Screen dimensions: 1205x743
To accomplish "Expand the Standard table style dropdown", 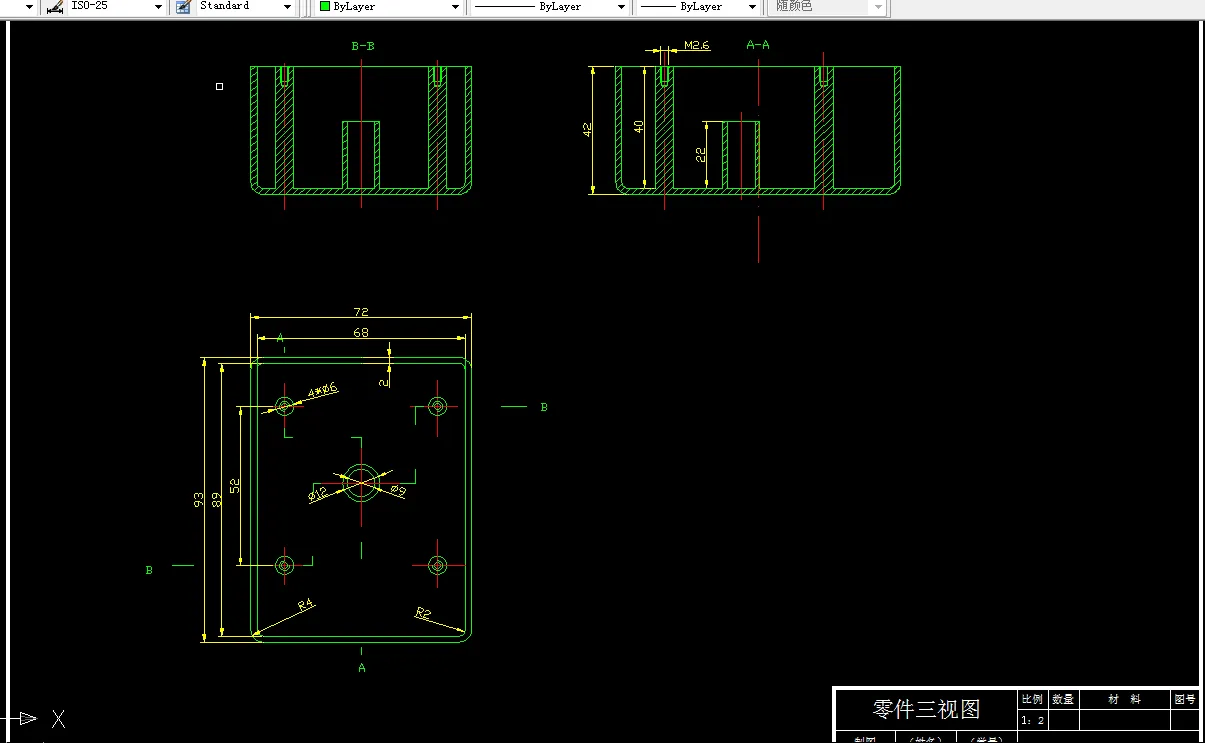I will click(288, 7).
